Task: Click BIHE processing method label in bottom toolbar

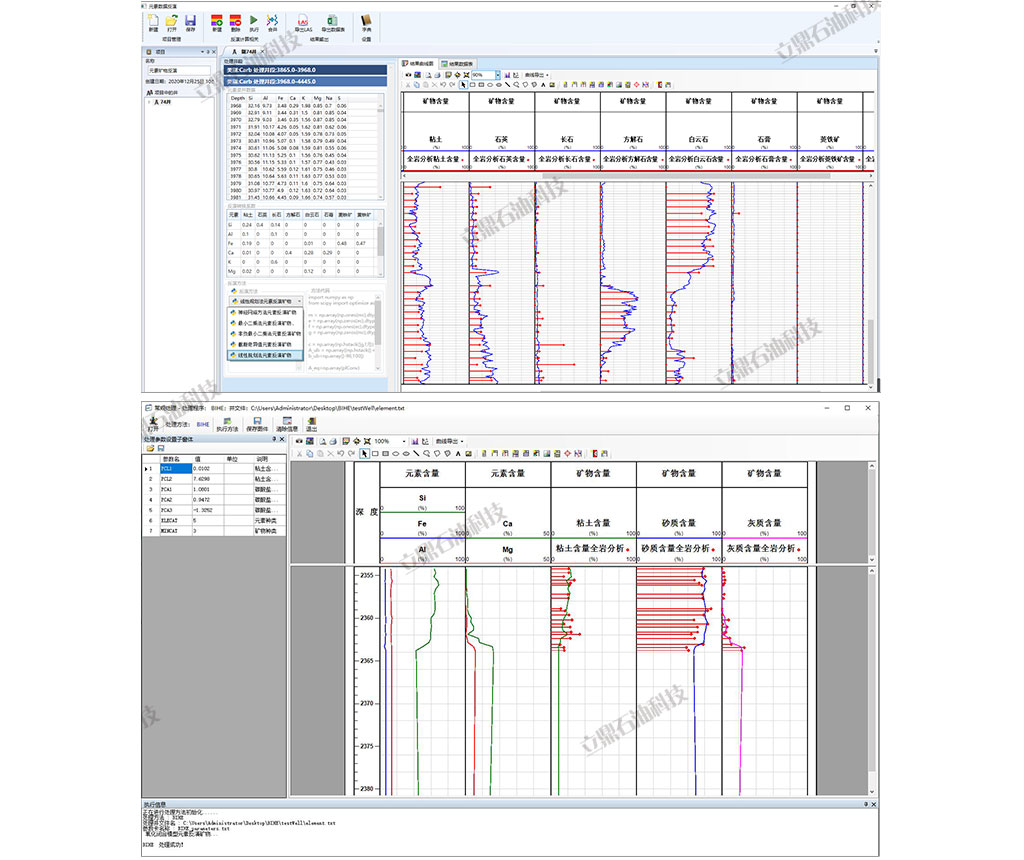Action: [x=203, y=424]
